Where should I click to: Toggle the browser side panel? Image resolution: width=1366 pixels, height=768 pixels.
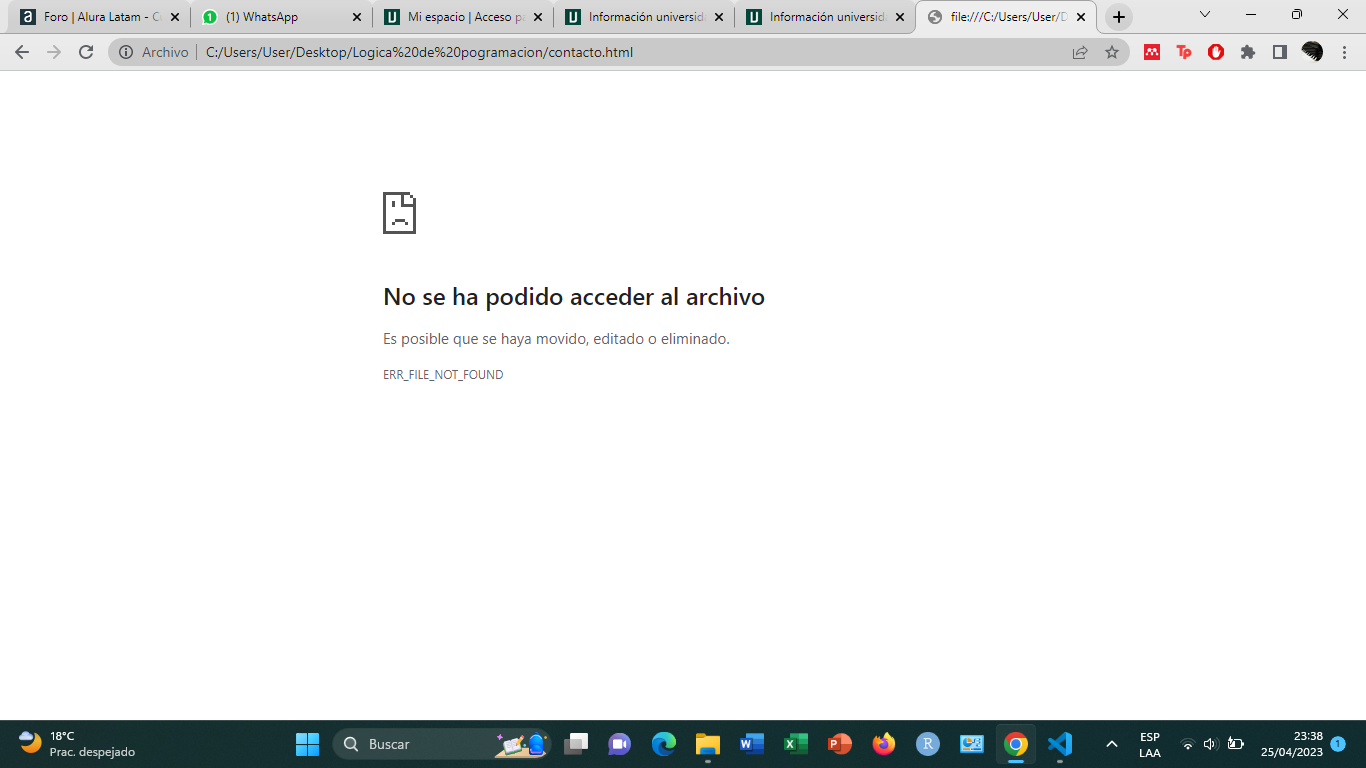pyautogui.click(x=1280, y=52)
